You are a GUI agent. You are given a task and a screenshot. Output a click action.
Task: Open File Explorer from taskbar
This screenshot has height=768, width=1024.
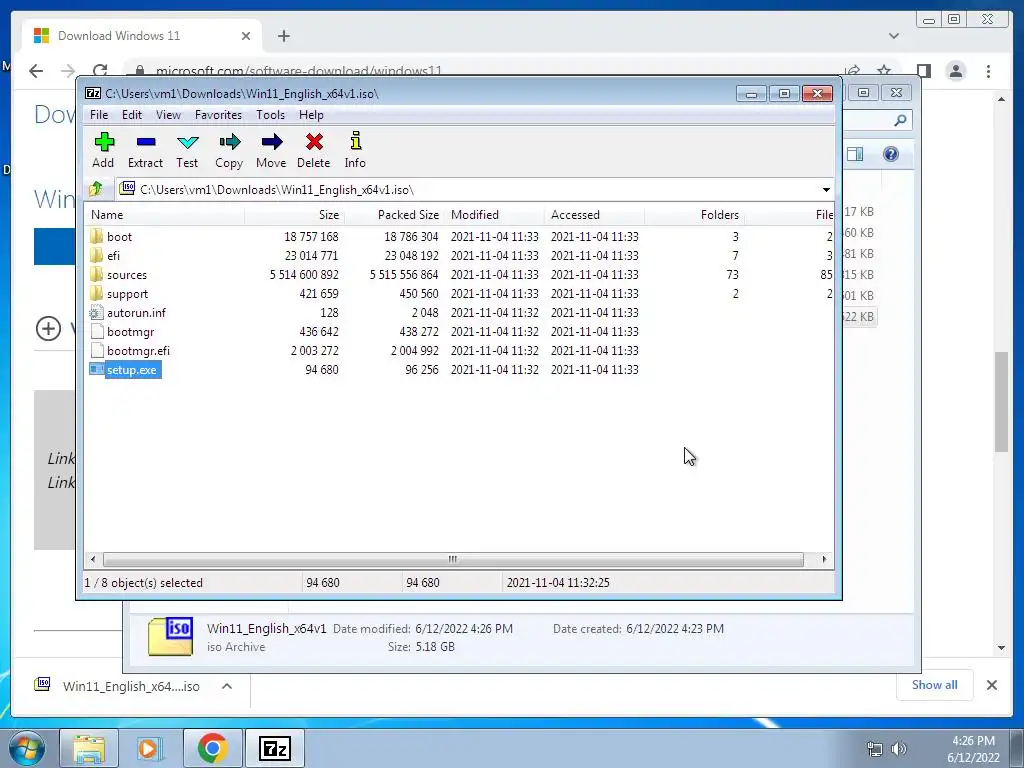tap(89, 748)
